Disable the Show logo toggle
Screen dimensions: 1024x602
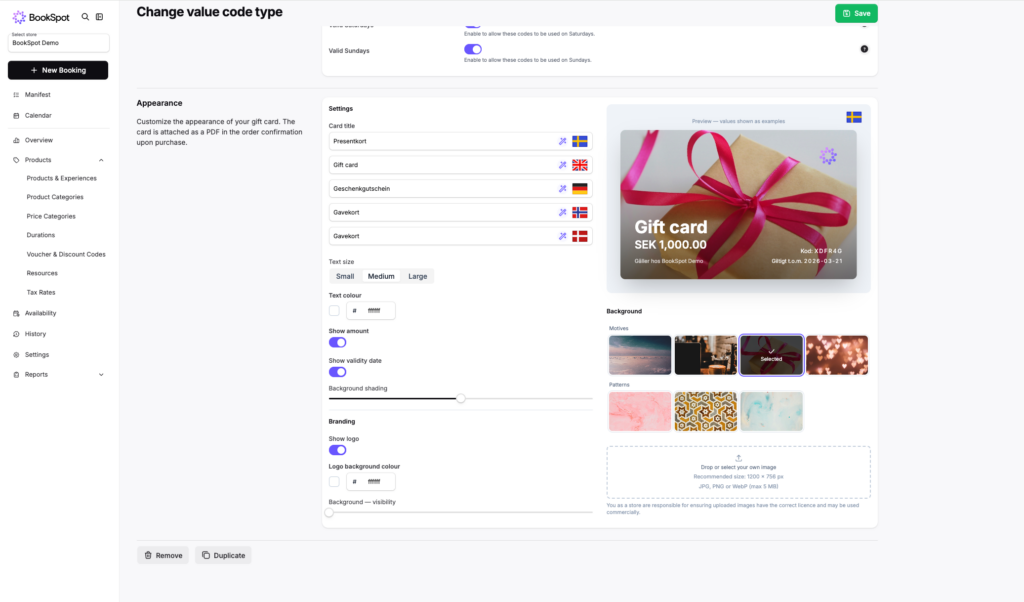338,450
